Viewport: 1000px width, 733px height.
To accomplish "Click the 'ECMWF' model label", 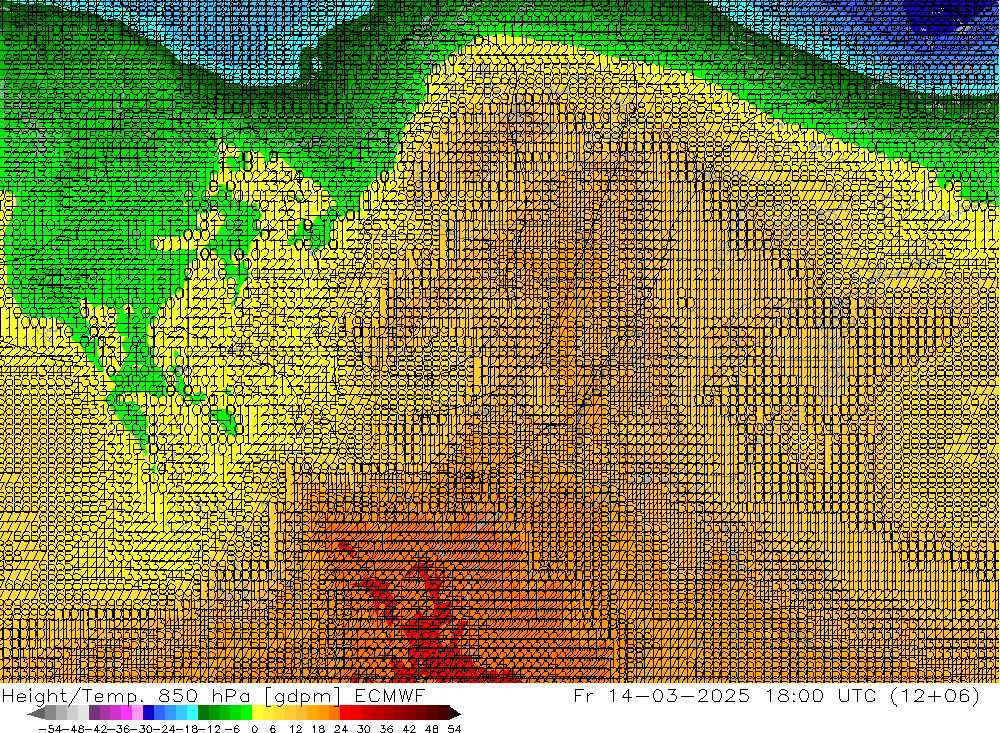I will pos(390,696).
